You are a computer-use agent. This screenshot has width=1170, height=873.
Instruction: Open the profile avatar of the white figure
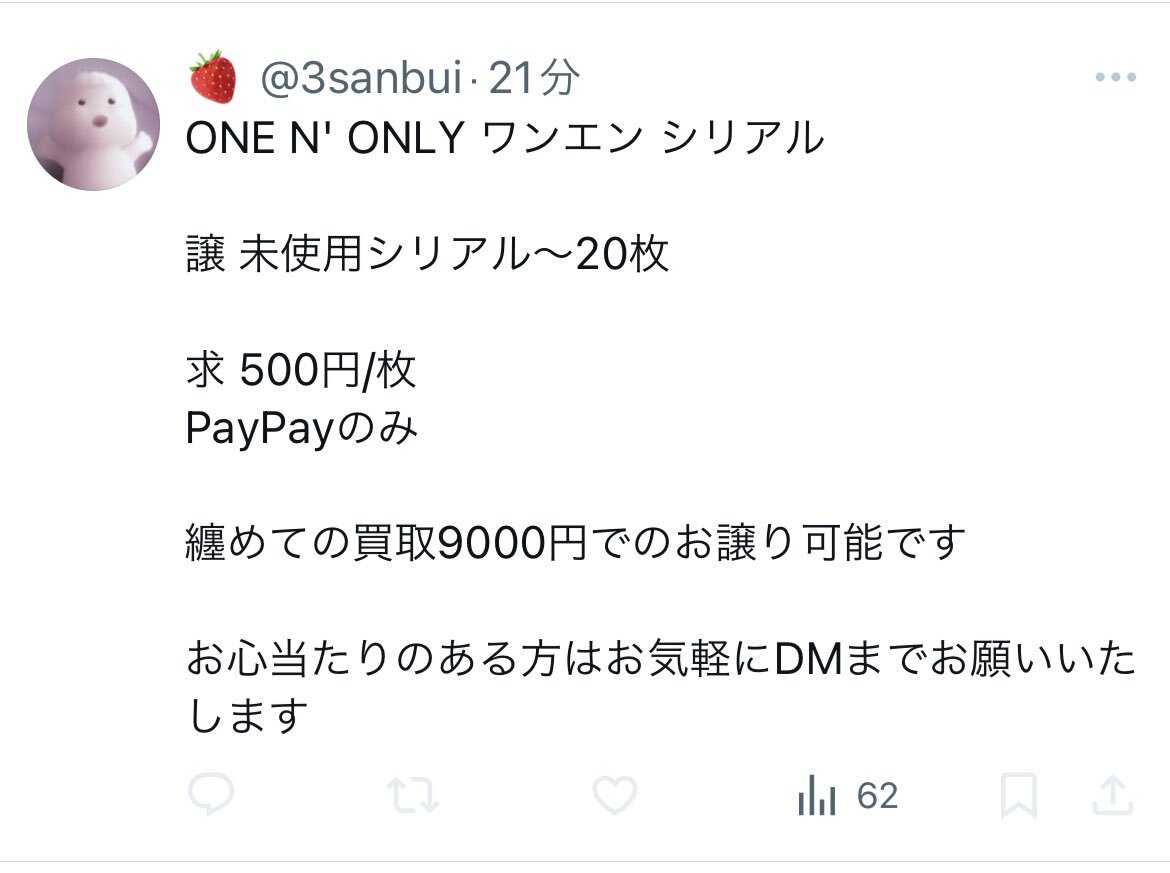click(93, 124)
